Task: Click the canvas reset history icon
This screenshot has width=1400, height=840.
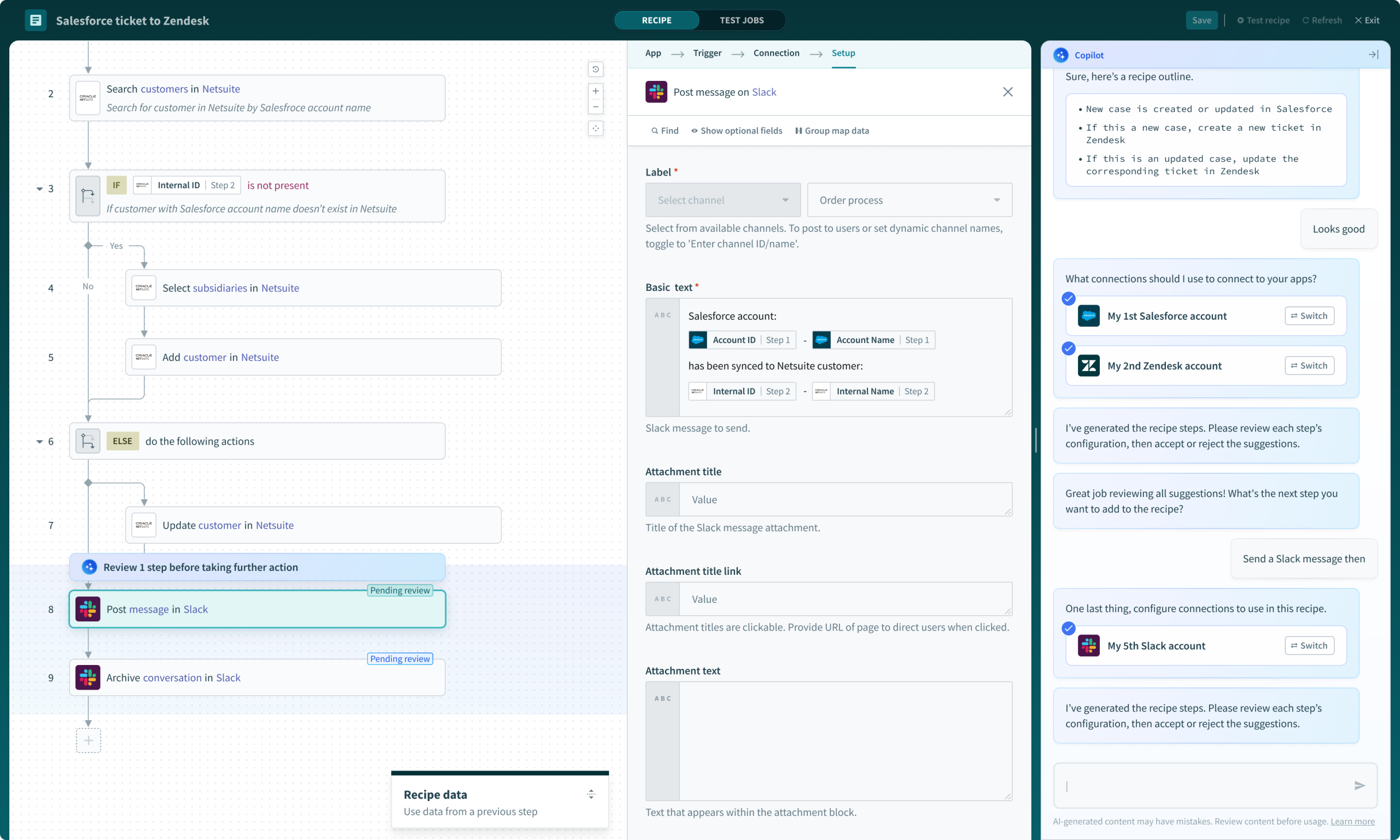Action: (596, 69)
